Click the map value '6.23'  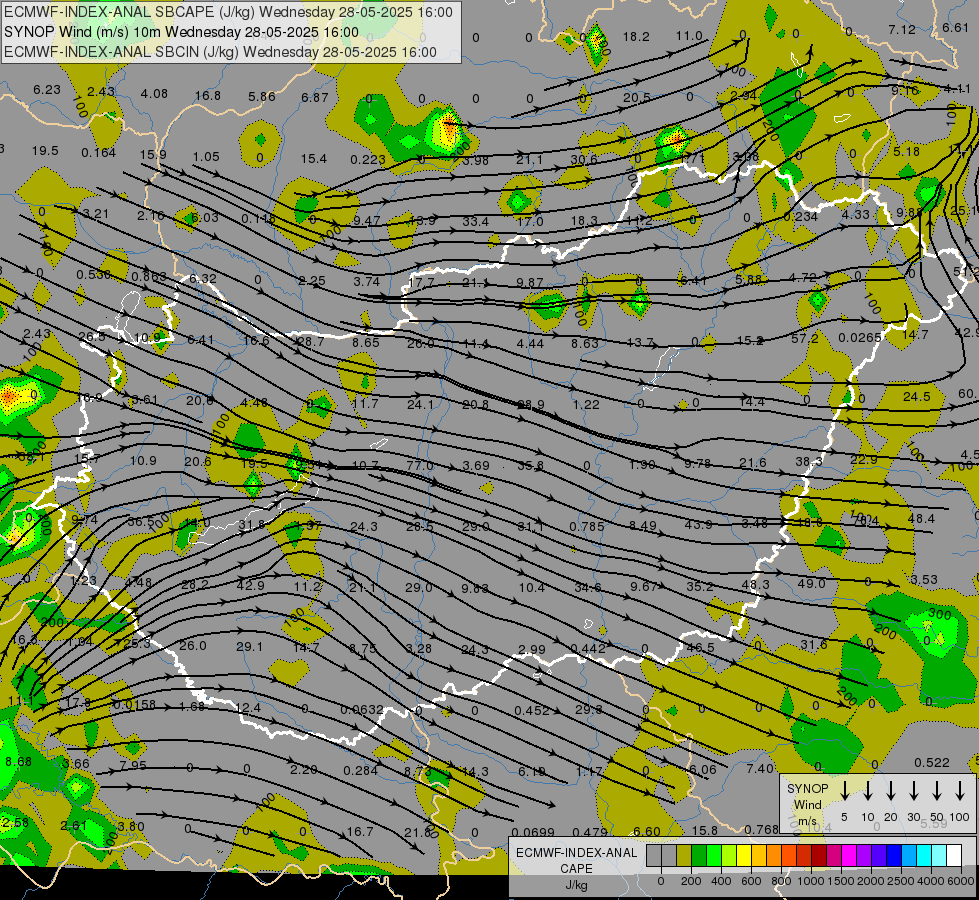click(47, 89)
